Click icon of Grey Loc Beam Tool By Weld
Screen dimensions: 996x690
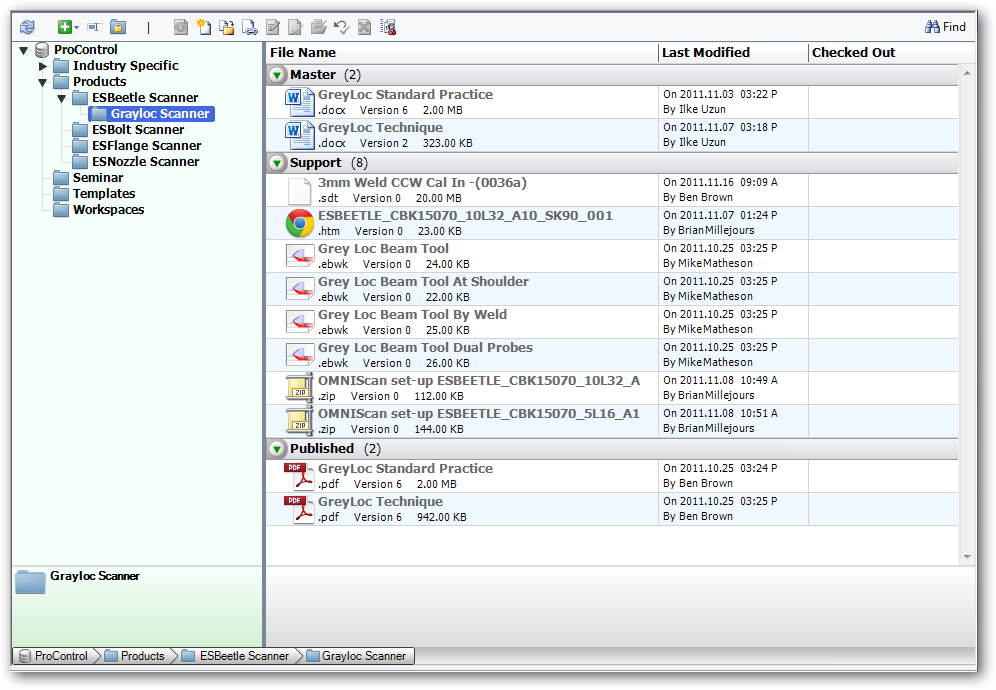point(299,323)
